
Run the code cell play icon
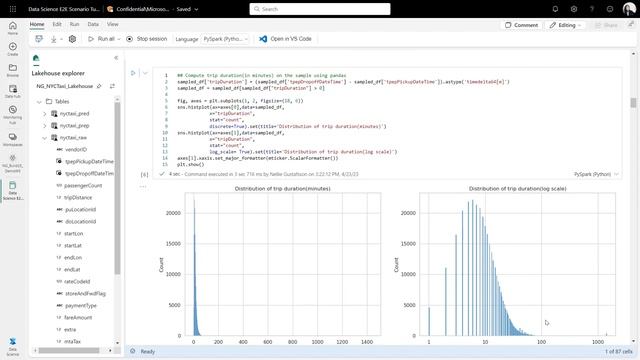pyautogui.click(x=133, y=73)
